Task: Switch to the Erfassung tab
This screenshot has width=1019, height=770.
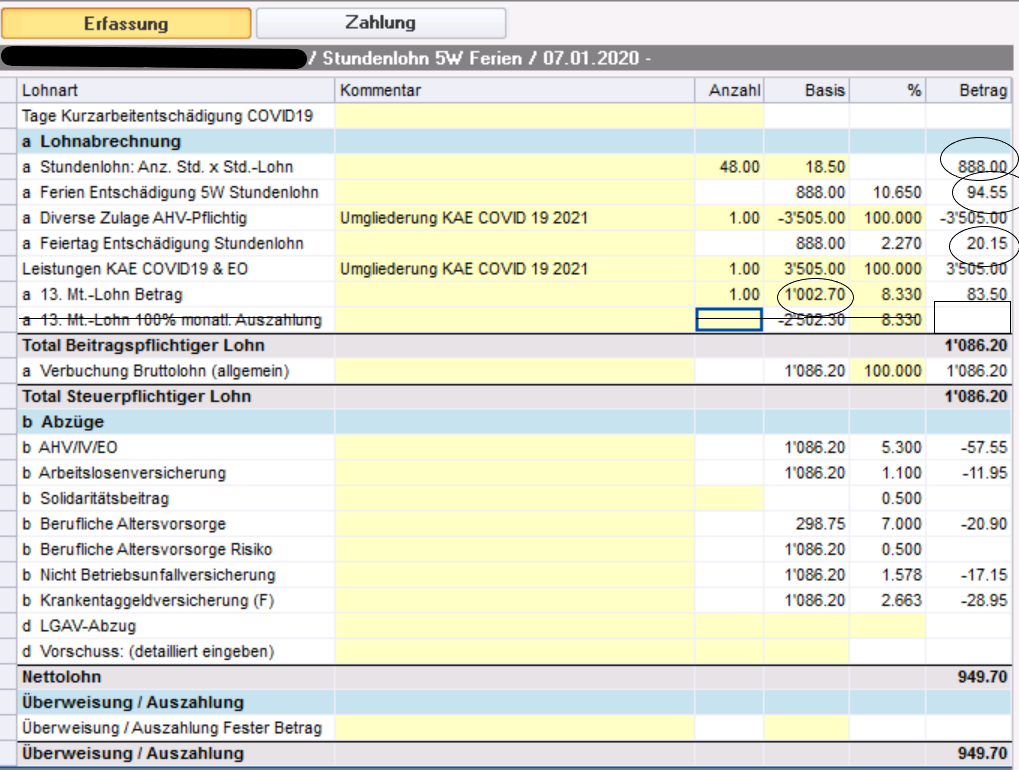Action: tap(126, 23)
